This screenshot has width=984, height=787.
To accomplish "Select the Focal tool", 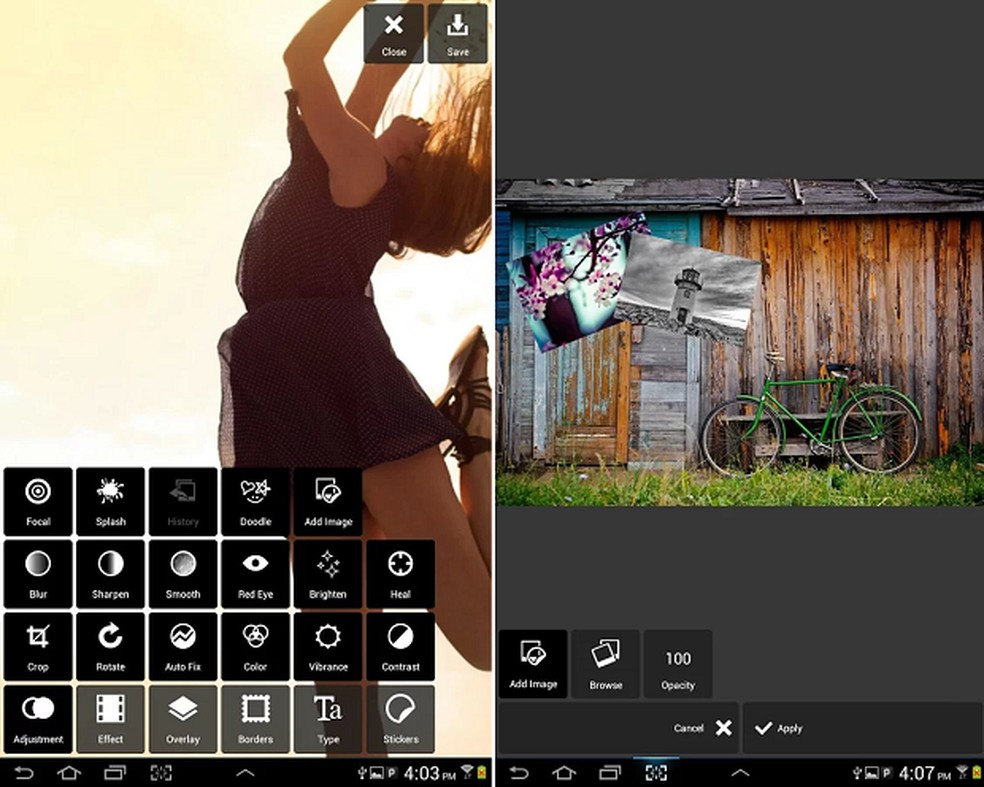I will click(38, 500).
